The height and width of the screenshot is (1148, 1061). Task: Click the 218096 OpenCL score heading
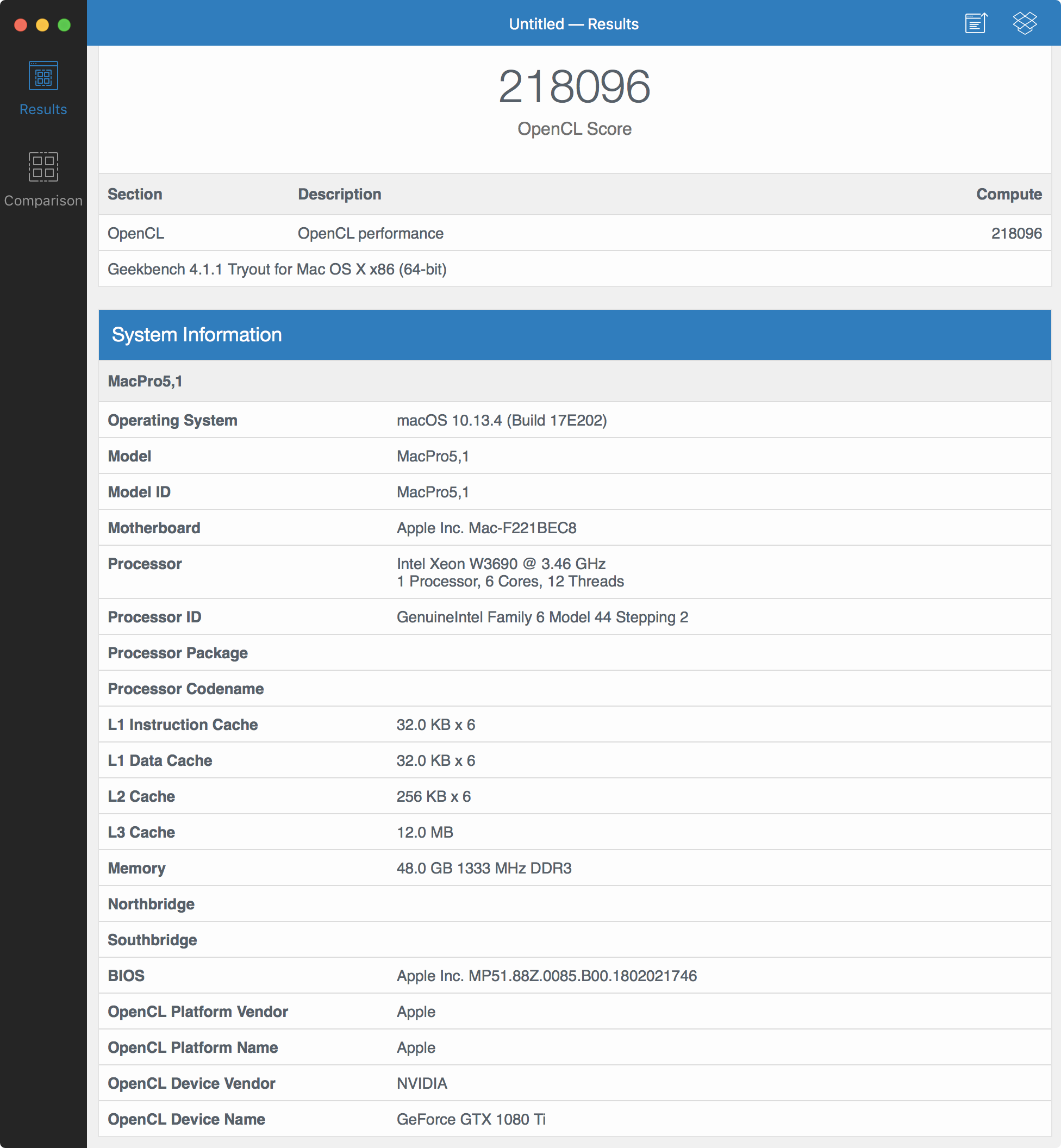click(574, 88)
